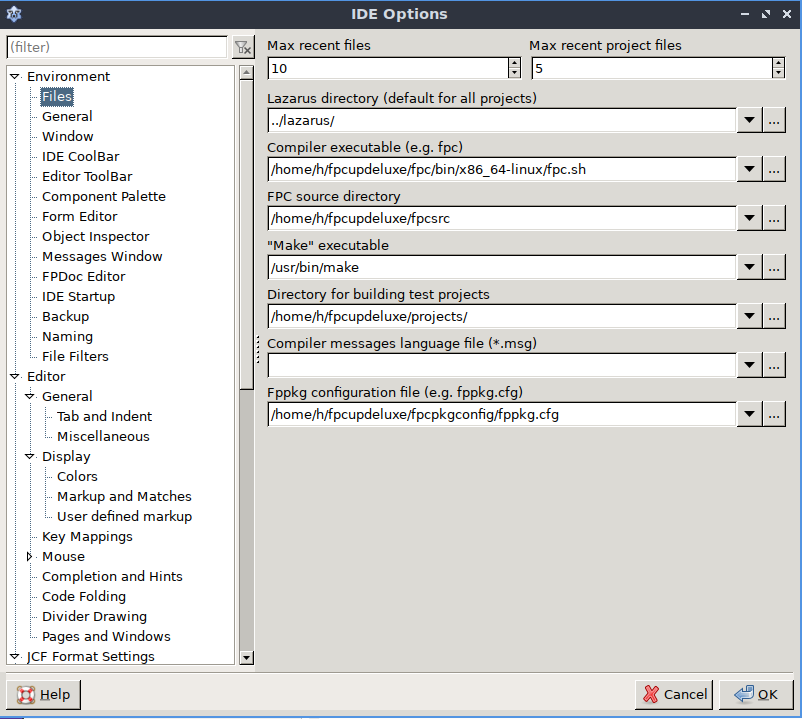
Task: Open the Compiler executable dropdown list
Action: (749, 169)
